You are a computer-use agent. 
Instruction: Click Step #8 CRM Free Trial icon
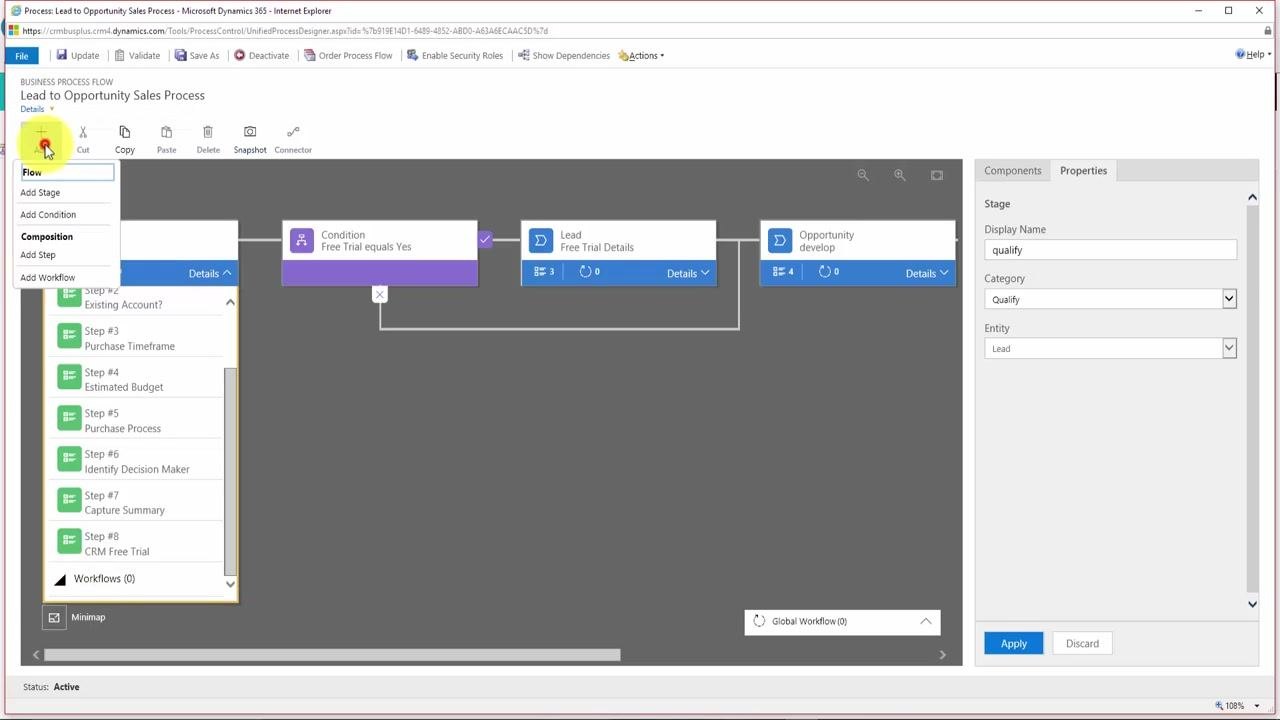69,540
